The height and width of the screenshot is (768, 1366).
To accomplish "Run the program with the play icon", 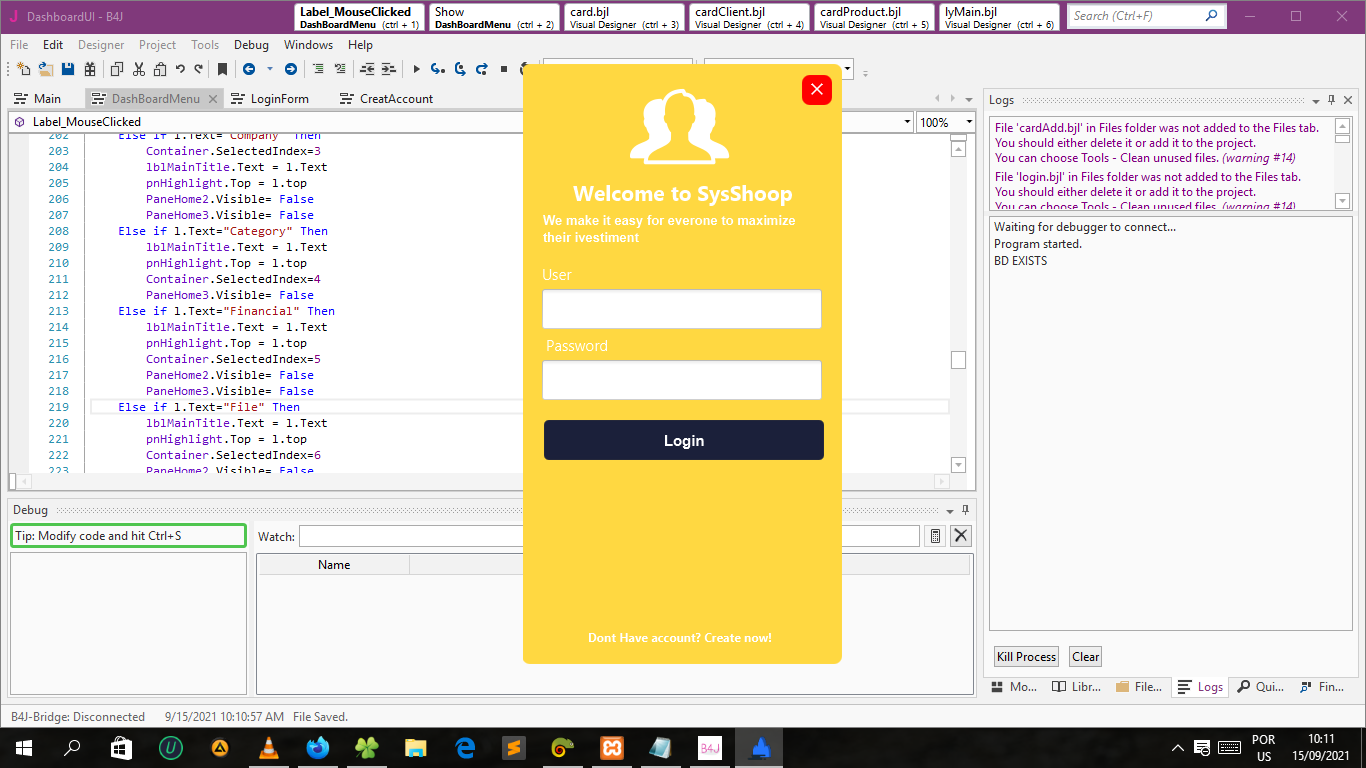I will (x=417, y=69).
